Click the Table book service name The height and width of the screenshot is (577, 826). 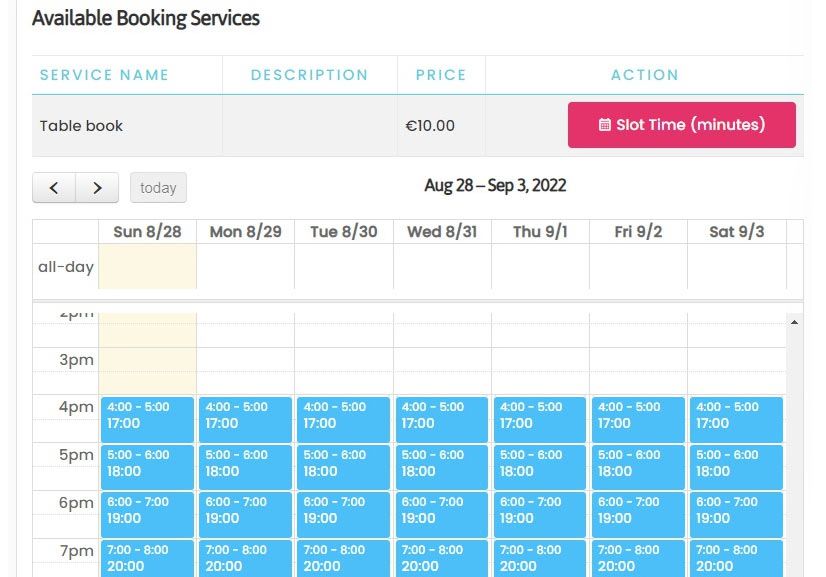point(80,126)
